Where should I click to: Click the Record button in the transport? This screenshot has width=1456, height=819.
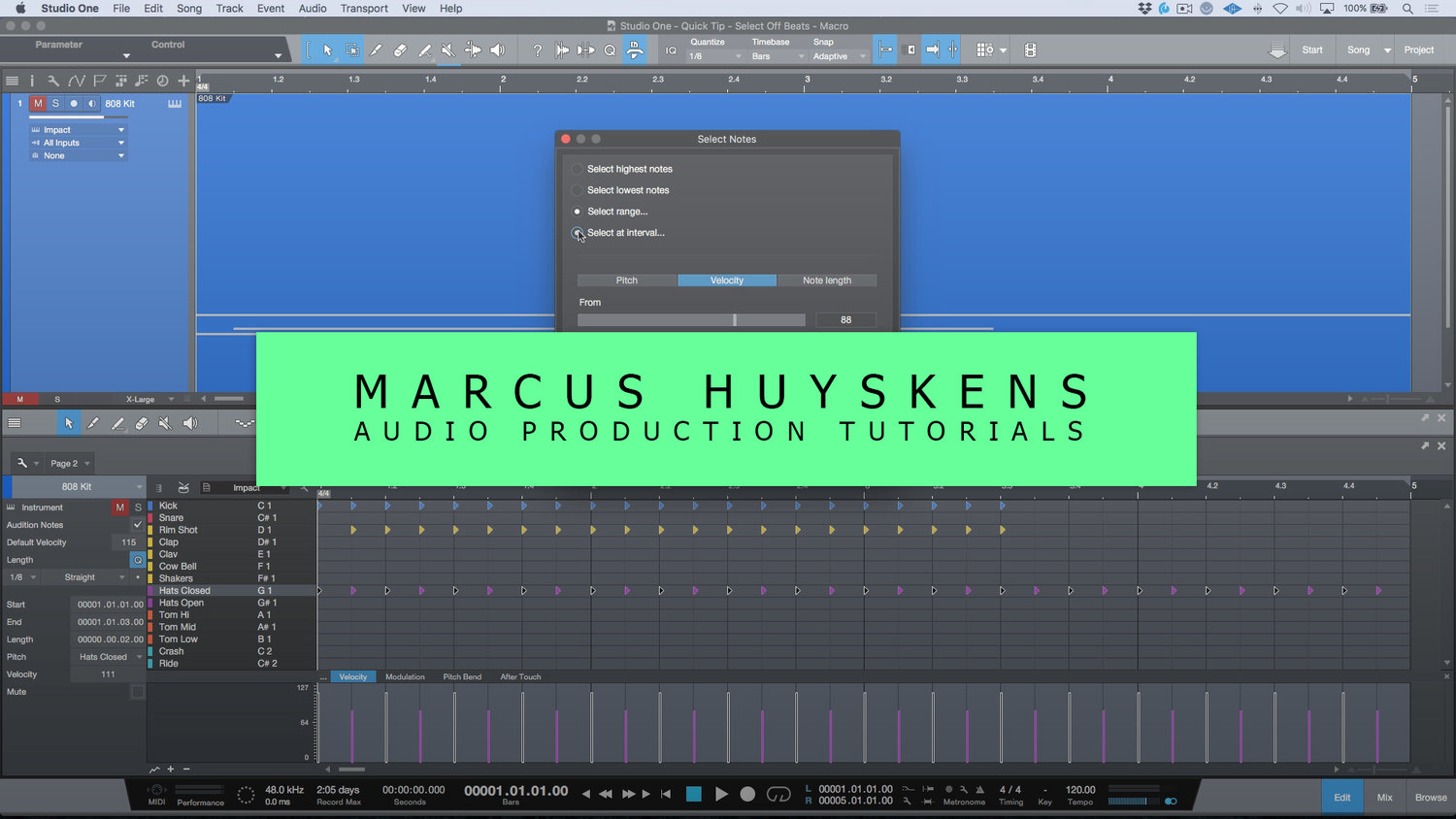(747, 794)
